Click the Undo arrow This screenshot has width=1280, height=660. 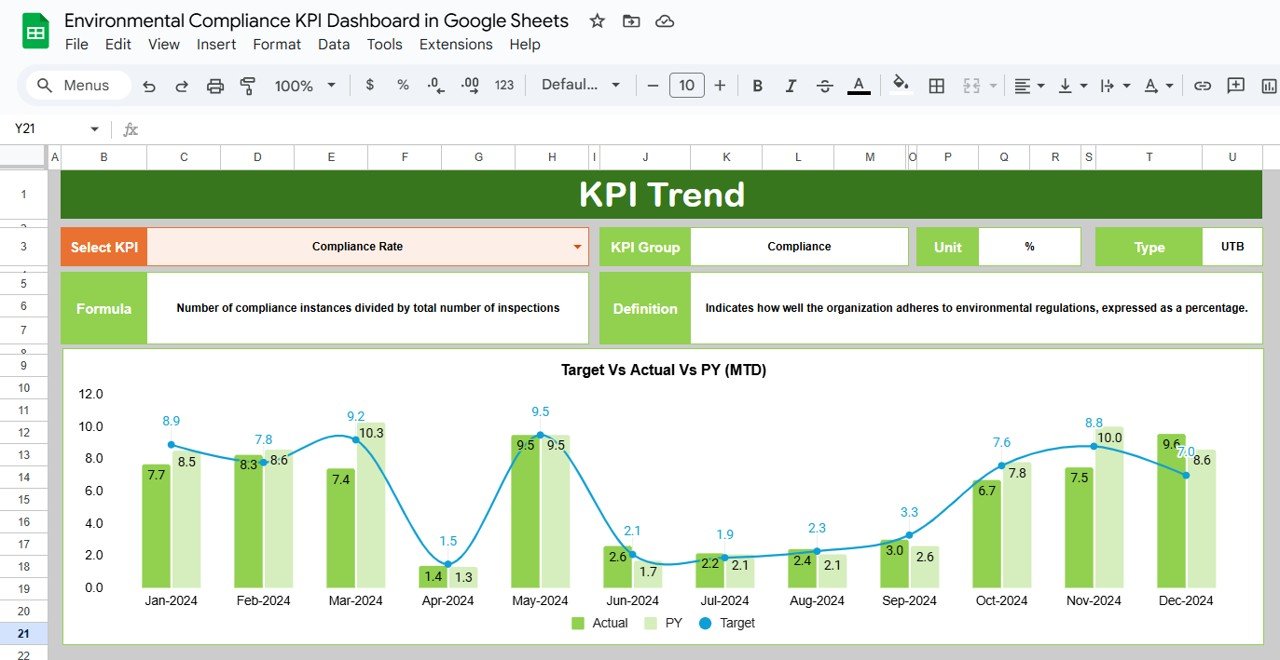tap(149, 86)
